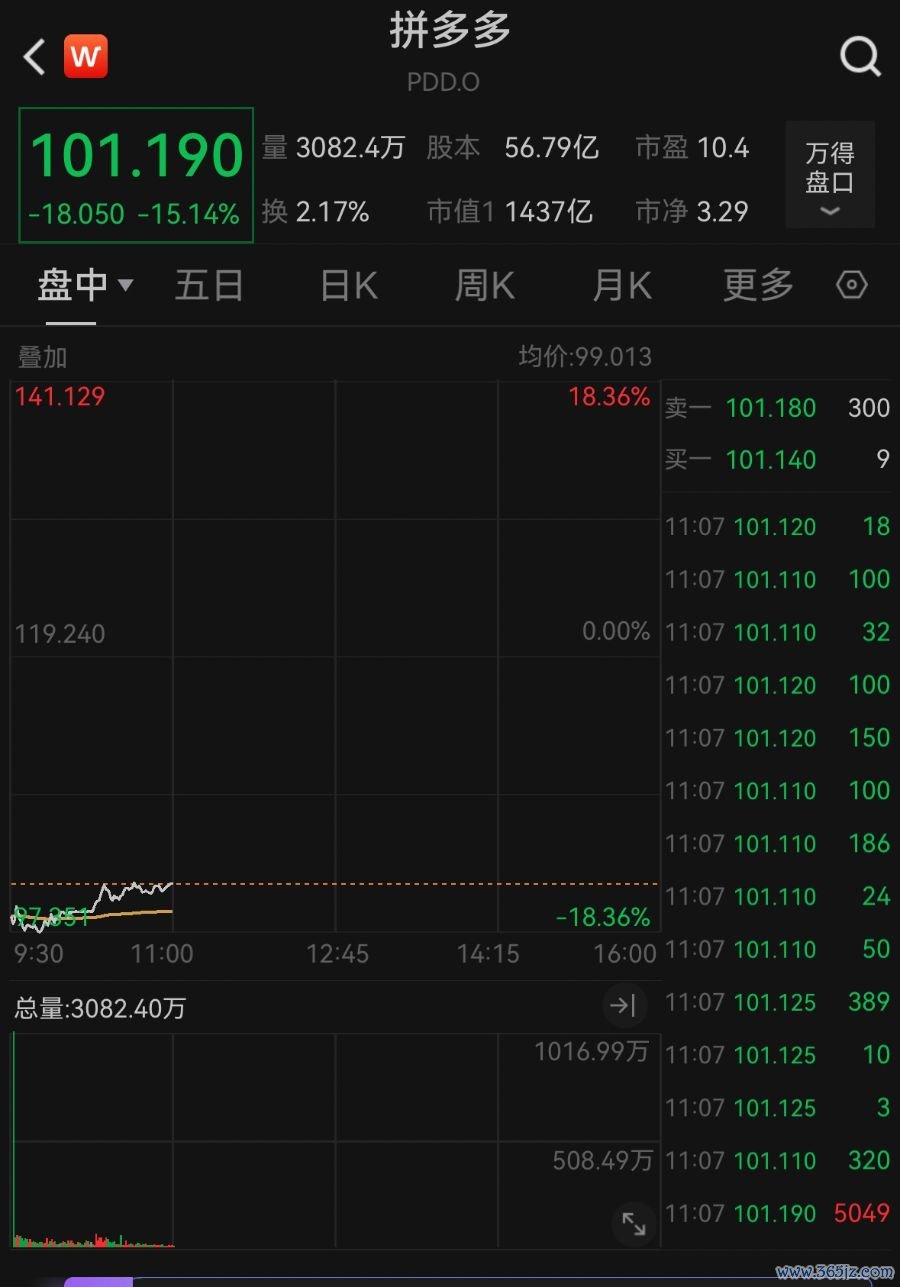Select the 买一 101.140 bid row
Screen dimensions: 900x1287
778,460
